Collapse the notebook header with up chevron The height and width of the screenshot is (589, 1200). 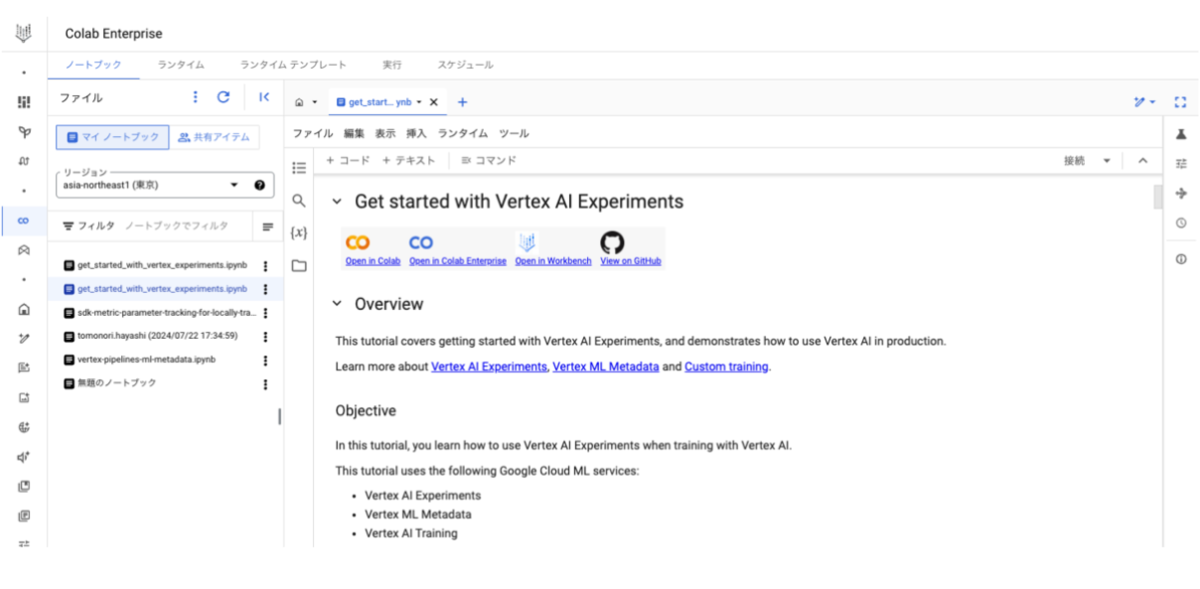[x=1142, y=161]
